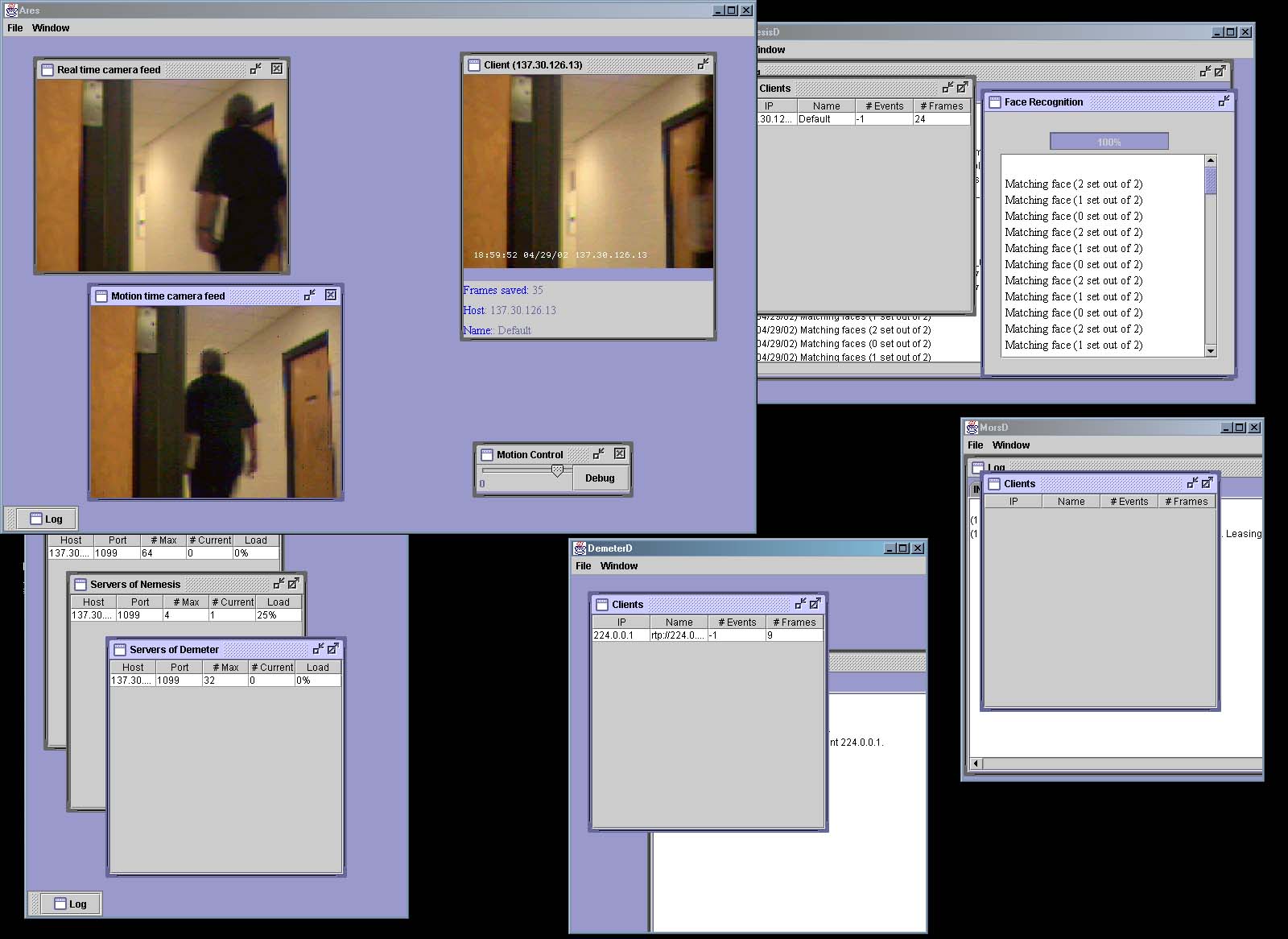Image resolution: width=1288 pixels, height=939 pixels.
Task: Click the Load header in Servers of Demeter
Action: [x=318, y=668]
